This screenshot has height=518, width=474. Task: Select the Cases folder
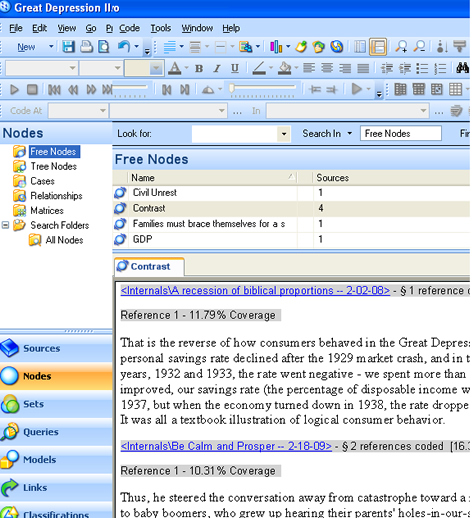click(42, 181)
